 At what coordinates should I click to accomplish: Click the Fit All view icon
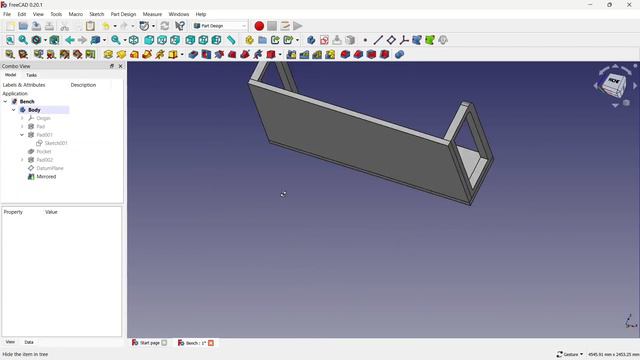point(10,40)
